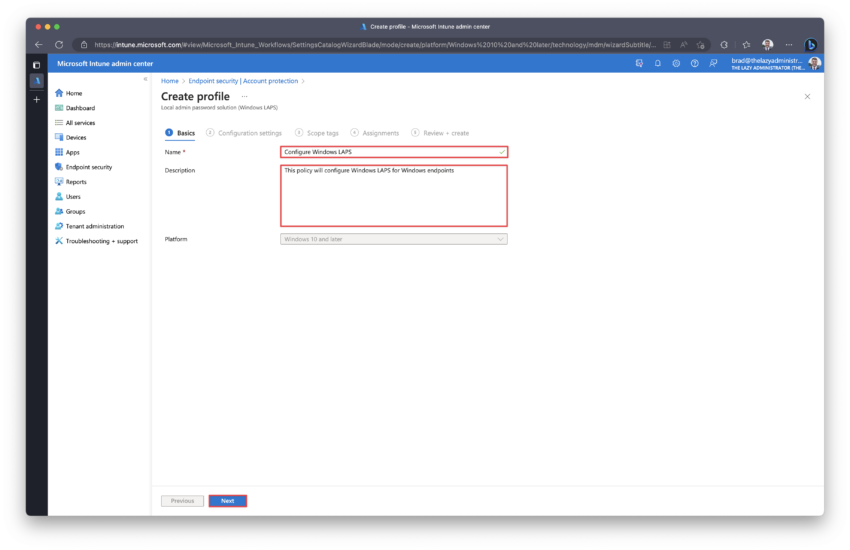Select the Basics step tab
The image size is (850, 550).
180,133
